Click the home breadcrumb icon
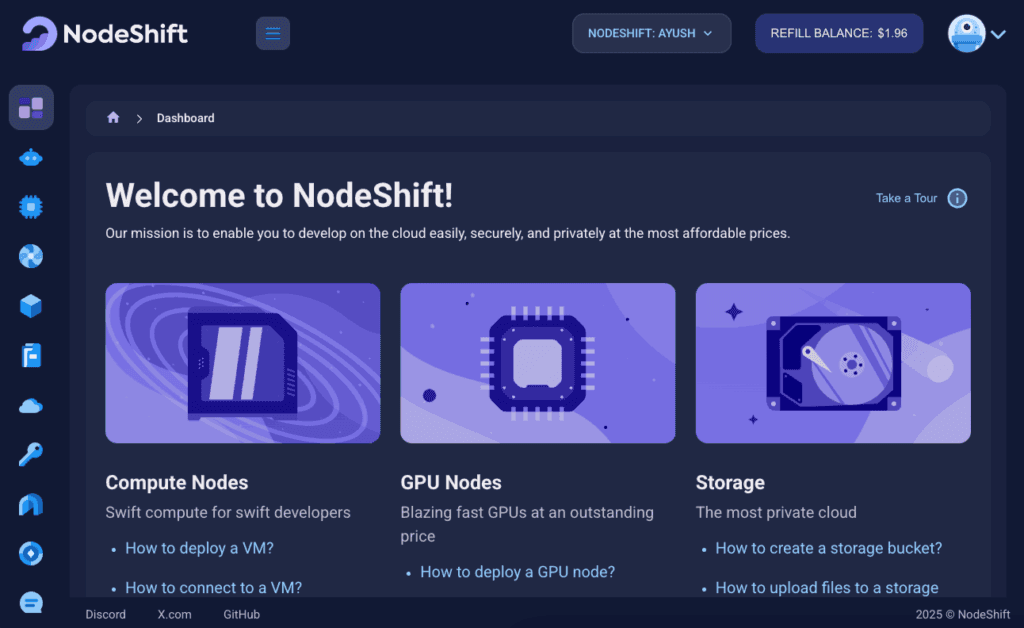 [x=113, y=118]
